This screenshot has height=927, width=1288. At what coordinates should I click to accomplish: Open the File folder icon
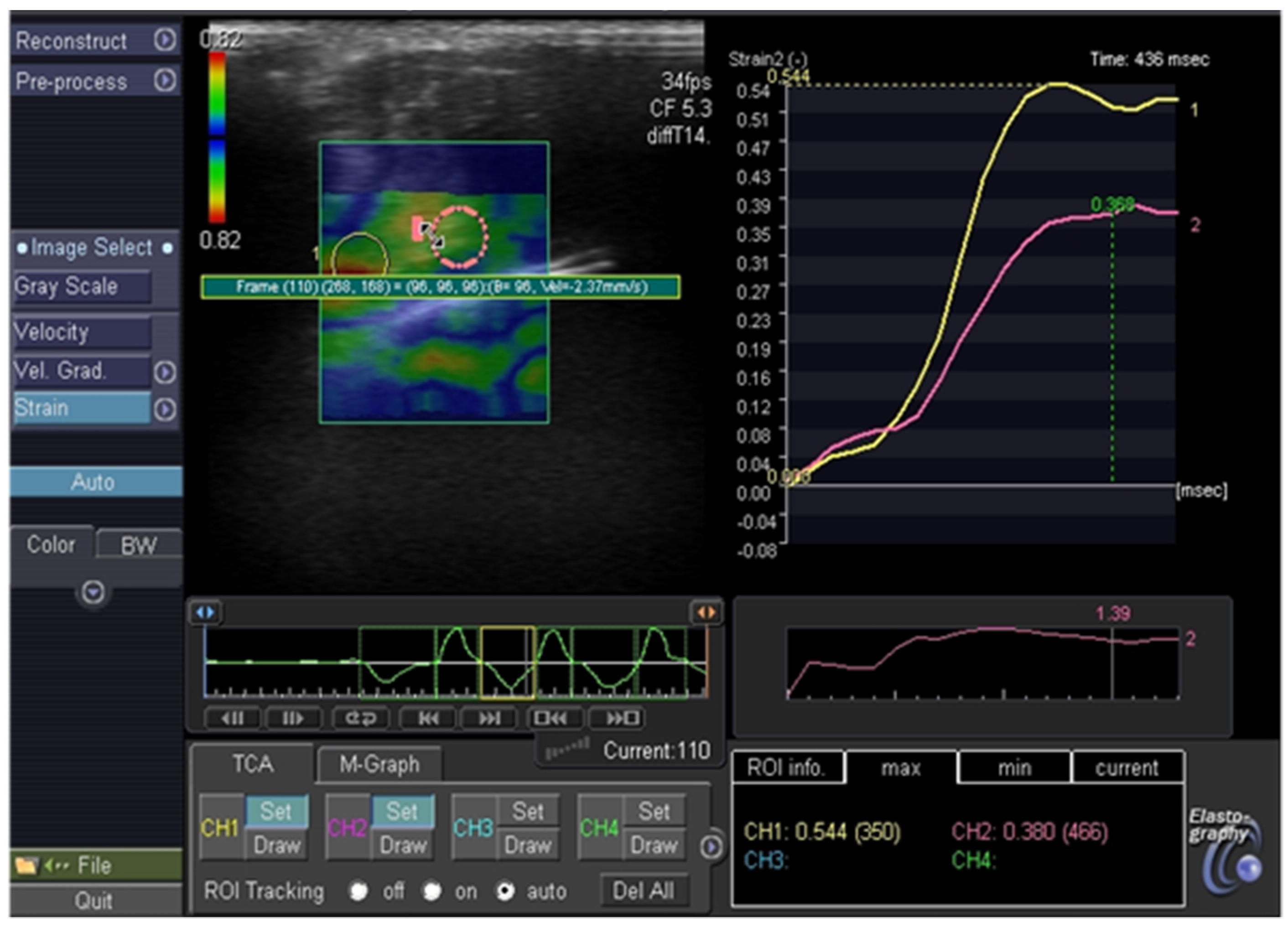coord(27,866)
